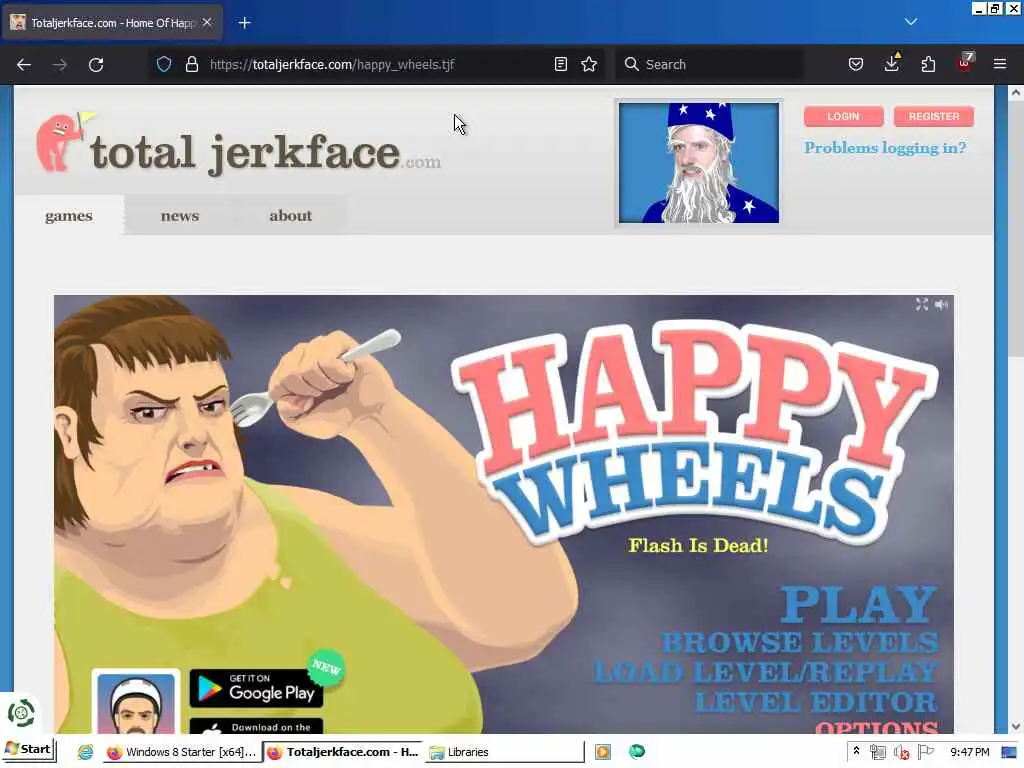Go back using the browser back arrow
Image resolution: width=1024 pixels, height=768 pixels.
[24, 65]
